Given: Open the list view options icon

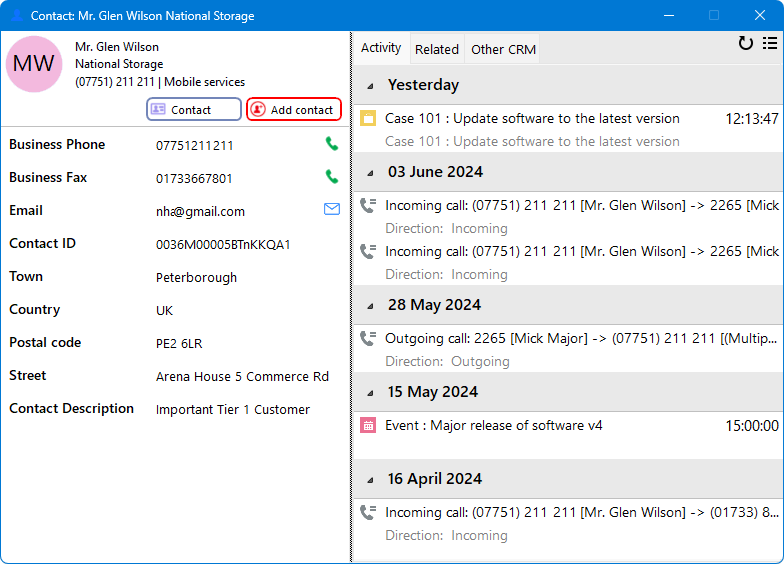Looking at the screenshot, I should pos(769,43).
